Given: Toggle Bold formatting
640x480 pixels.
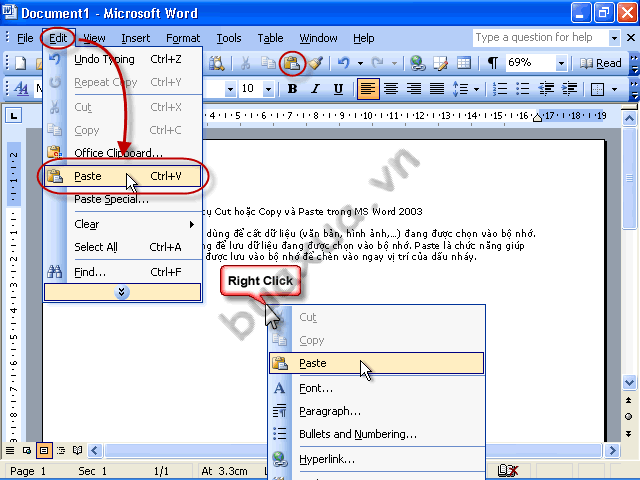Looking at the screenshot, I should point(292,89).
